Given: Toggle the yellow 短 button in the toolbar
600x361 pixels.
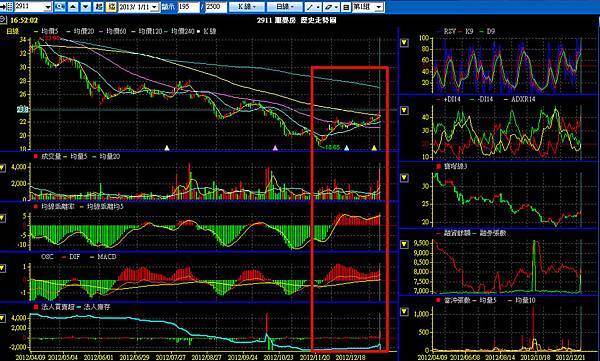Looking at the screenshot, I should [x=111, y=7].
